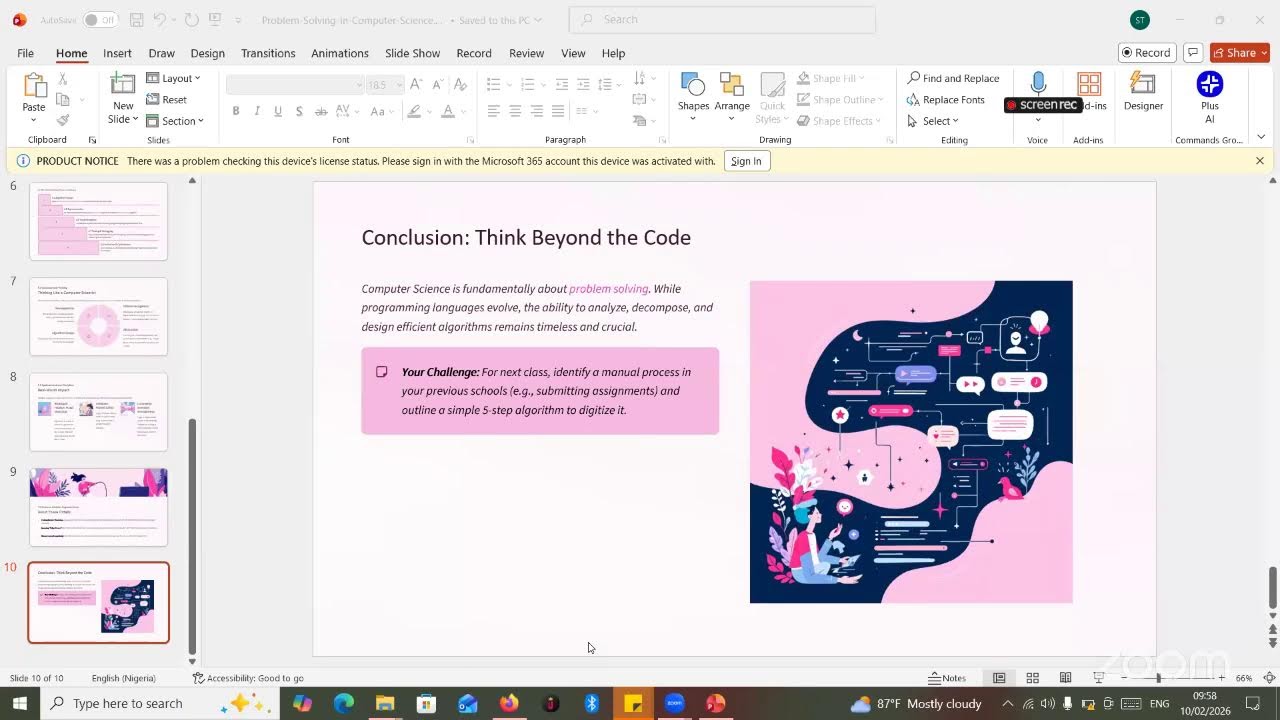The width and height of the screenshot is (1280, 720).
Task: Click the Dictate microphone icon
Action: [x=1038, y=84]
